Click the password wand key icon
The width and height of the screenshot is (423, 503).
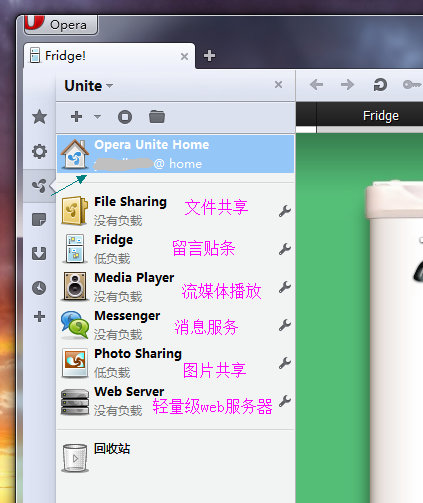pyautogui.click(x=412, y=85)
